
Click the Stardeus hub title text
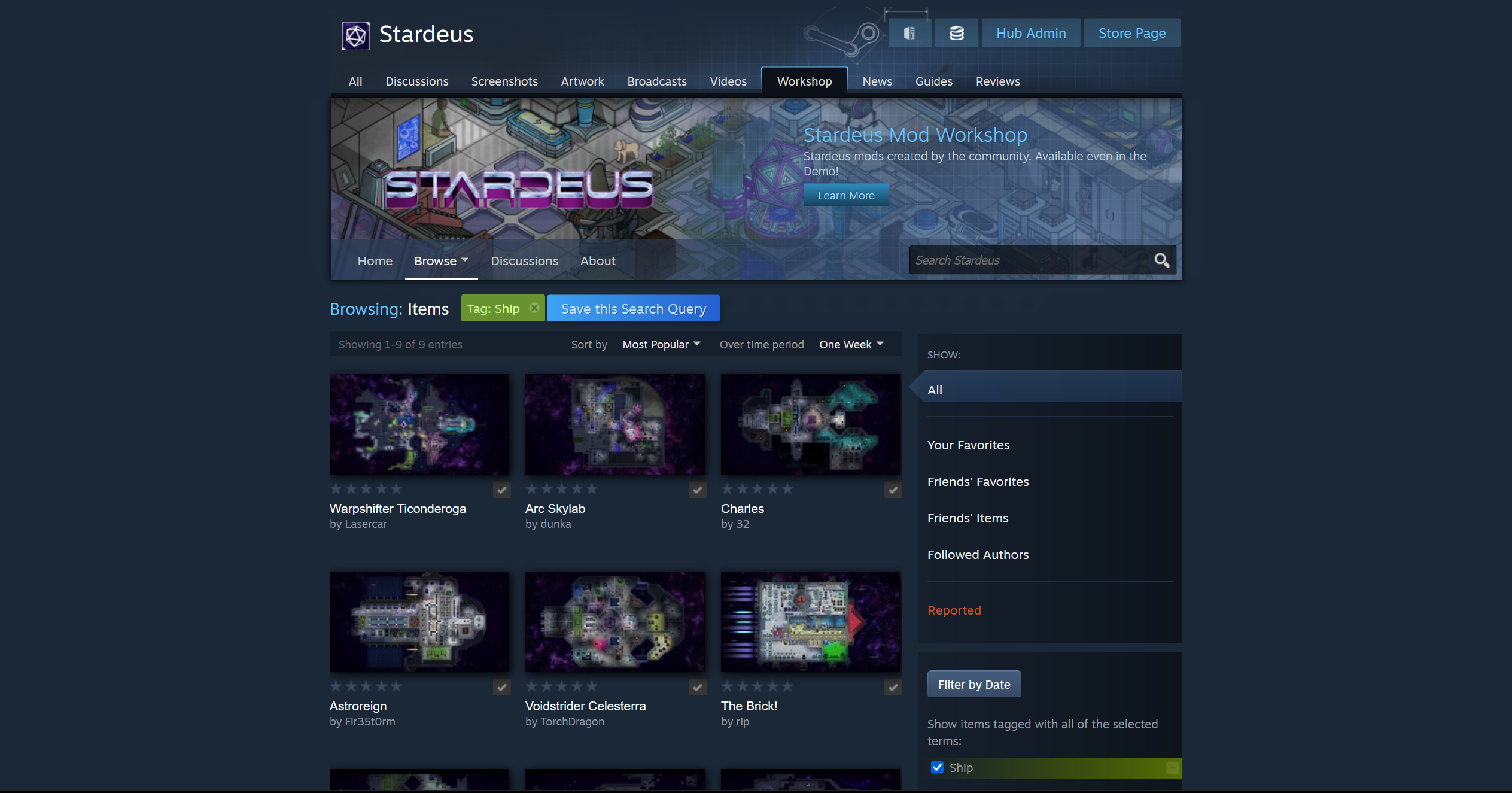point(426,34)
